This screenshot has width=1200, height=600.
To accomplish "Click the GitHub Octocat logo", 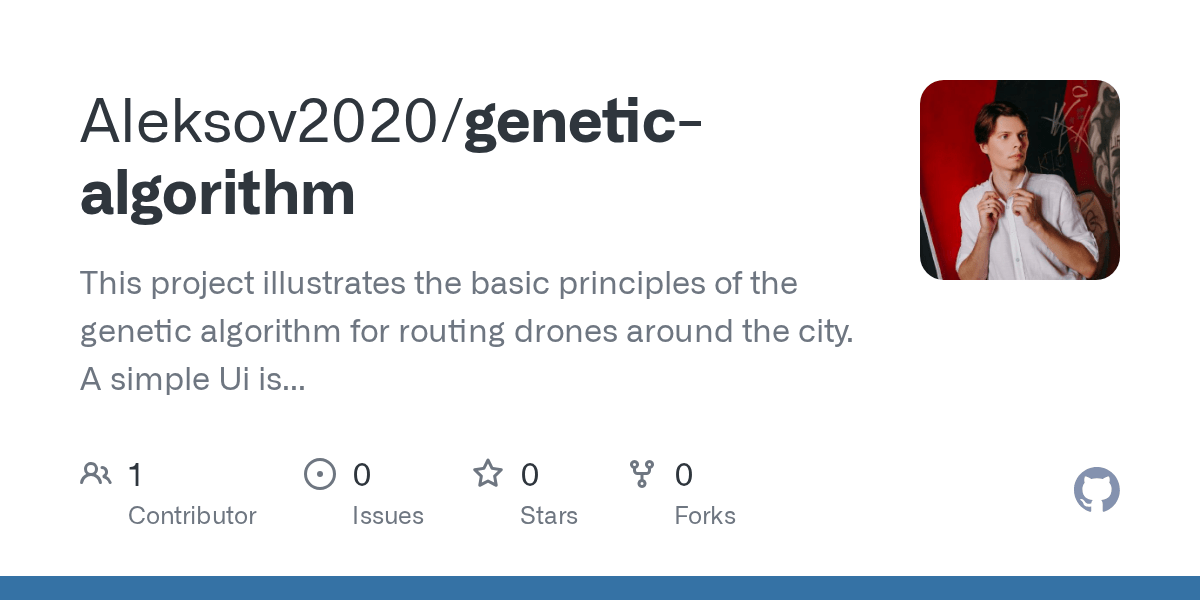I will click(1096, 490).
